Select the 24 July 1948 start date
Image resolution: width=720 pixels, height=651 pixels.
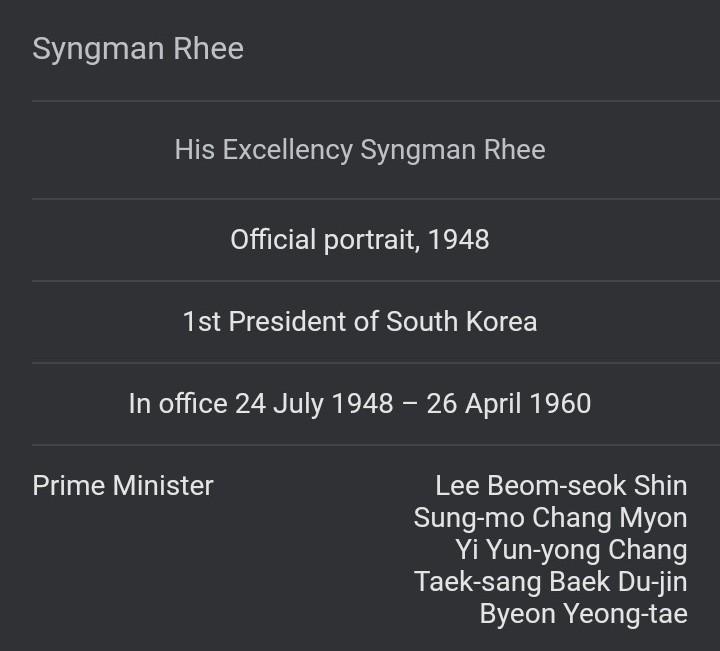pyautogui.click(x=314, y=404)
